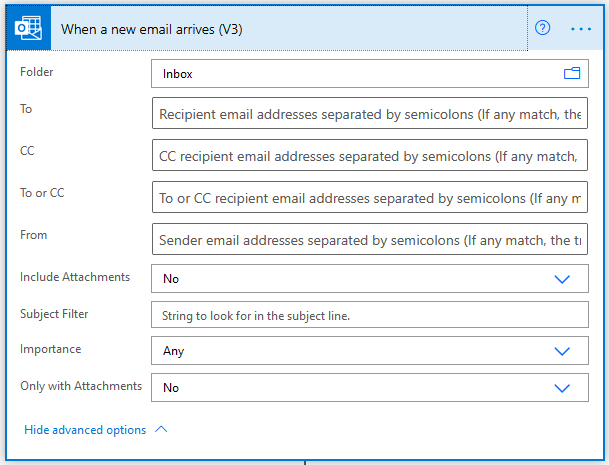This screenshot has width=609, height=465.
Task: Click into the To or CC input field
Action: tap(369, 199)
